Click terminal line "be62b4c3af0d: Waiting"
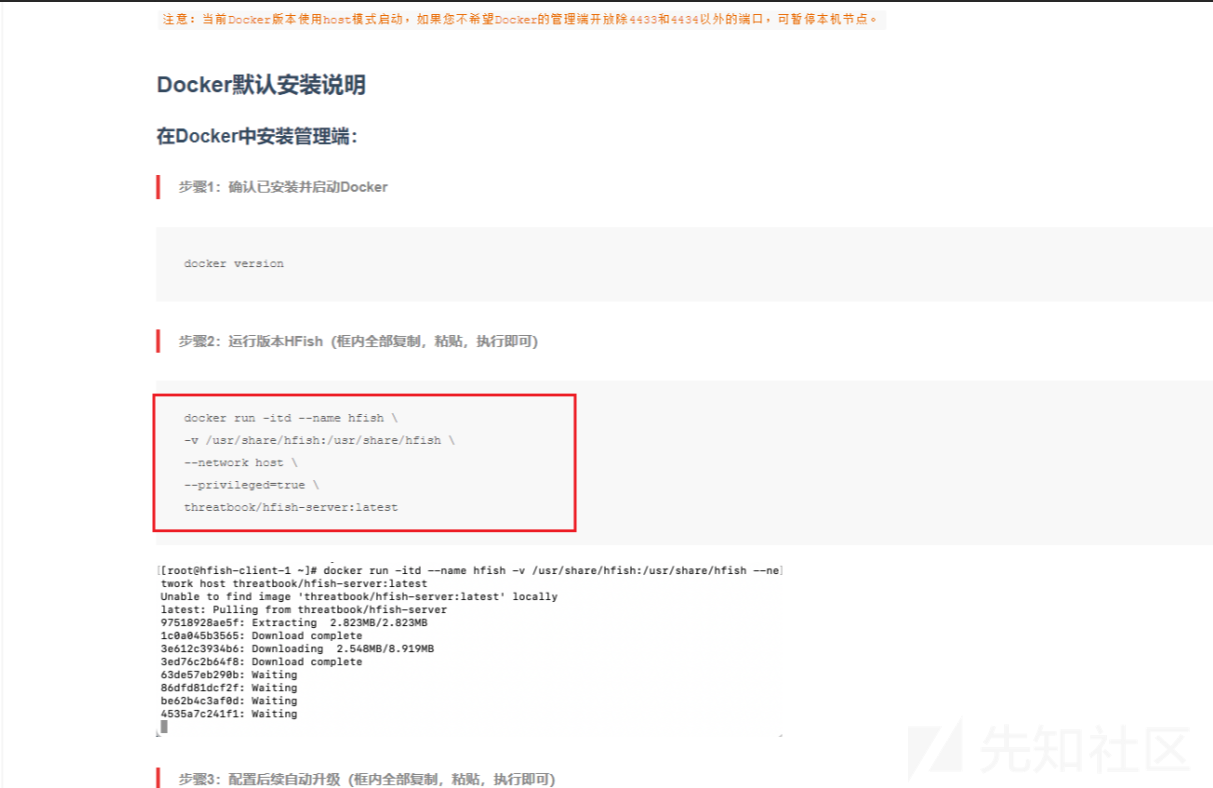This screenshot has width=1213, height=788. [x=229, y=700]
